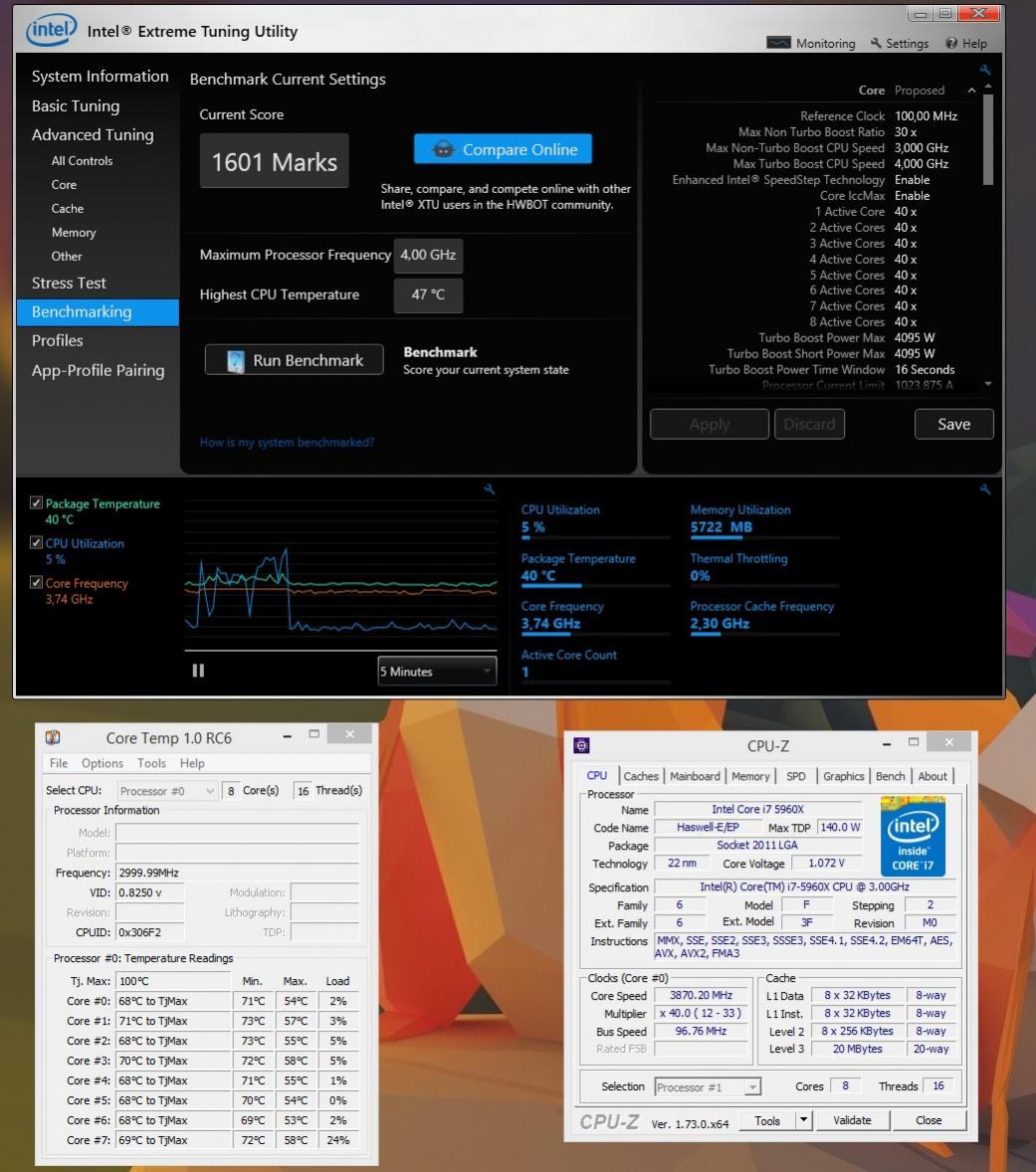The height and width of the screenshot is (1172, 1036).
Task: Select All Controls under Advanced Tuning
Action: coord(83,161)
